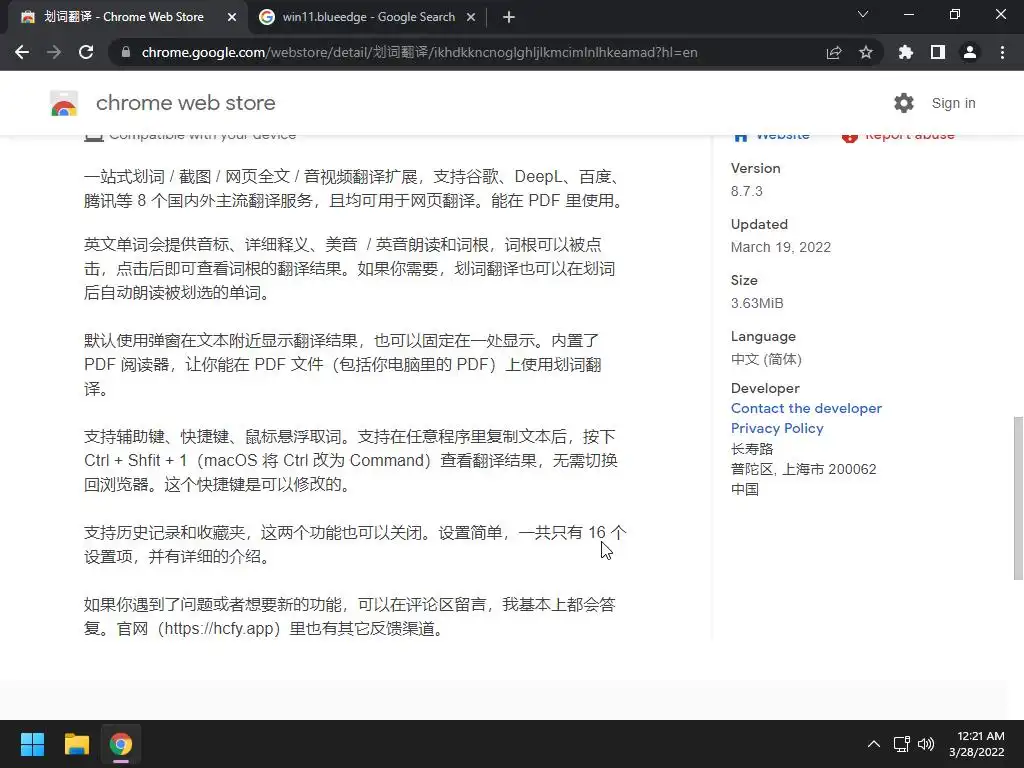This screenshot has height=768, width=1024.
Task: Click the country line 中国
Action: 744,489
